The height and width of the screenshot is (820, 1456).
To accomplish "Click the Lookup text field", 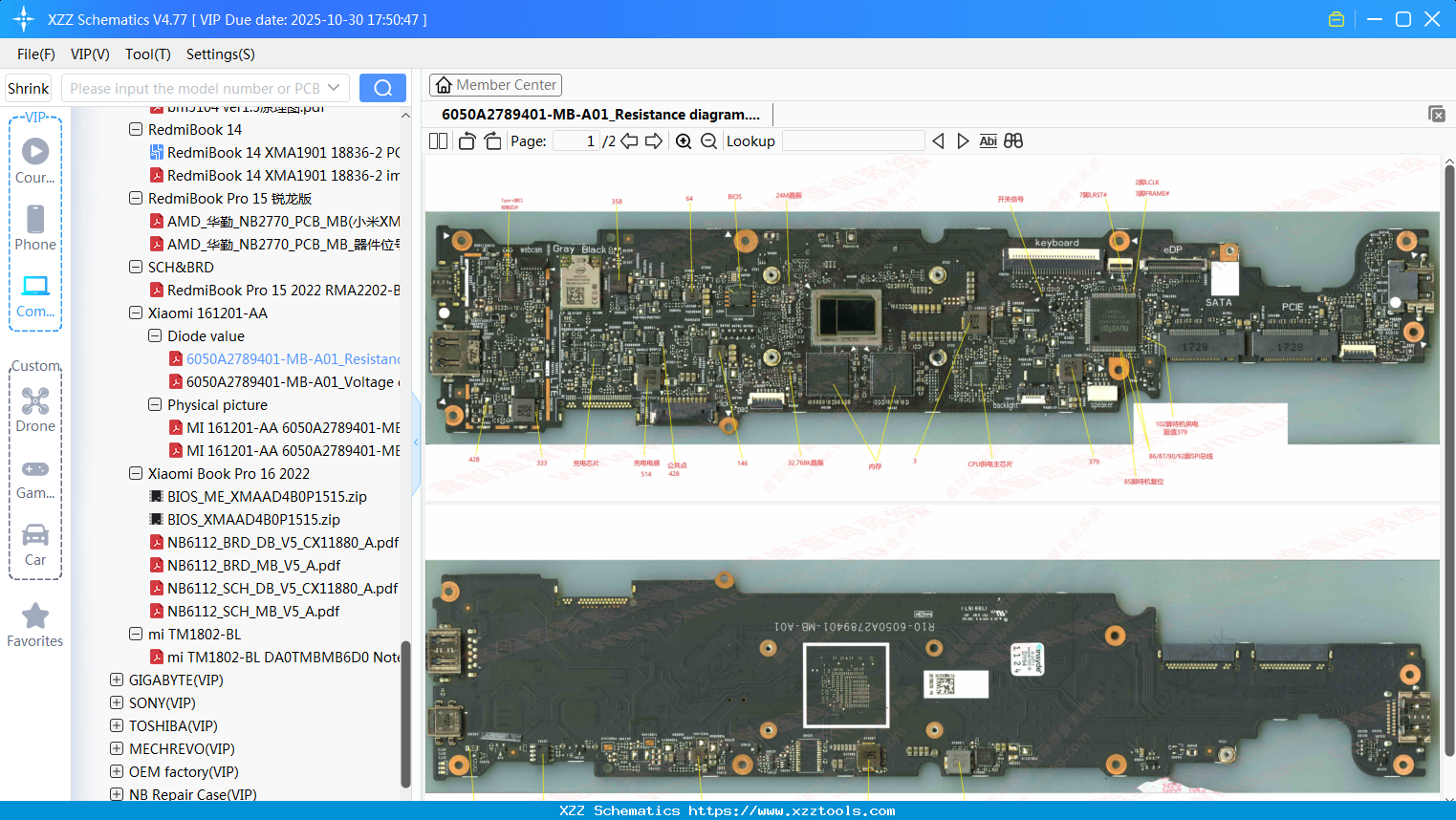I will 853,141.
